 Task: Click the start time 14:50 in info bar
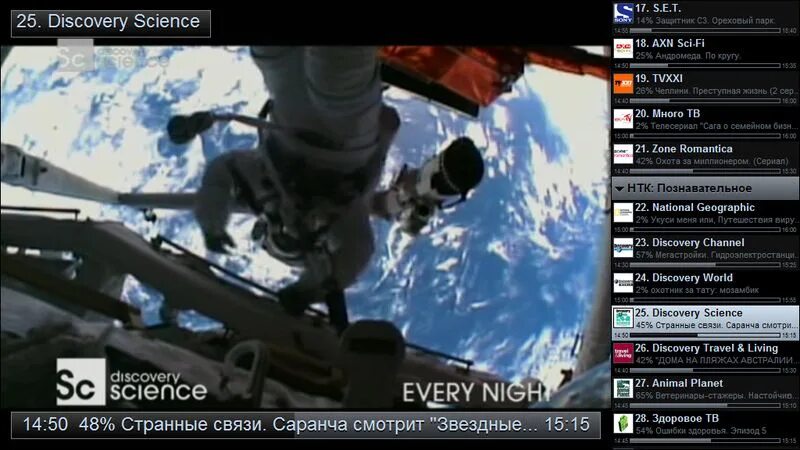coord(45,424)
